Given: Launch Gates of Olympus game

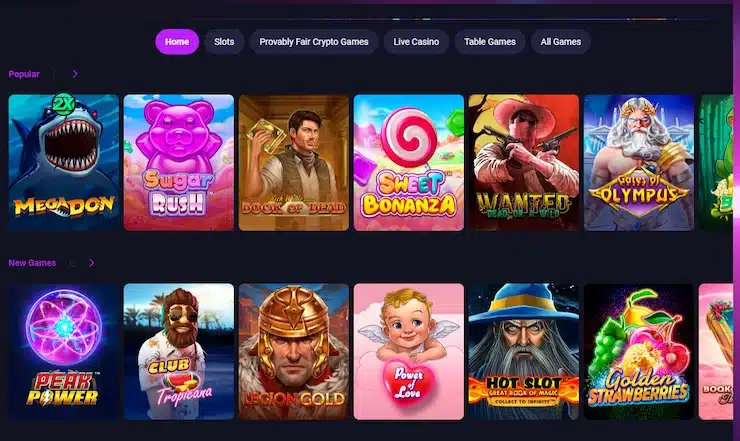Looking at the screenshot, I should point(639,162).
